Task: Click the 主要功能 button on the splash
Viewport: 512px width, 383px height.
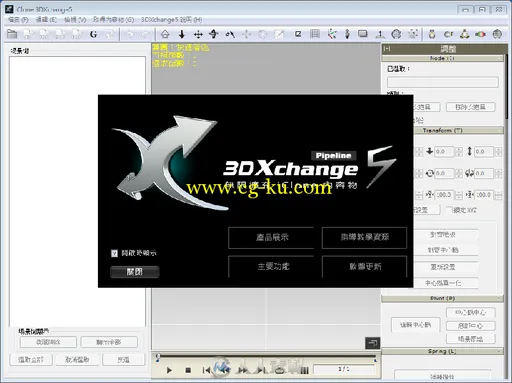Action: [271, 266]
